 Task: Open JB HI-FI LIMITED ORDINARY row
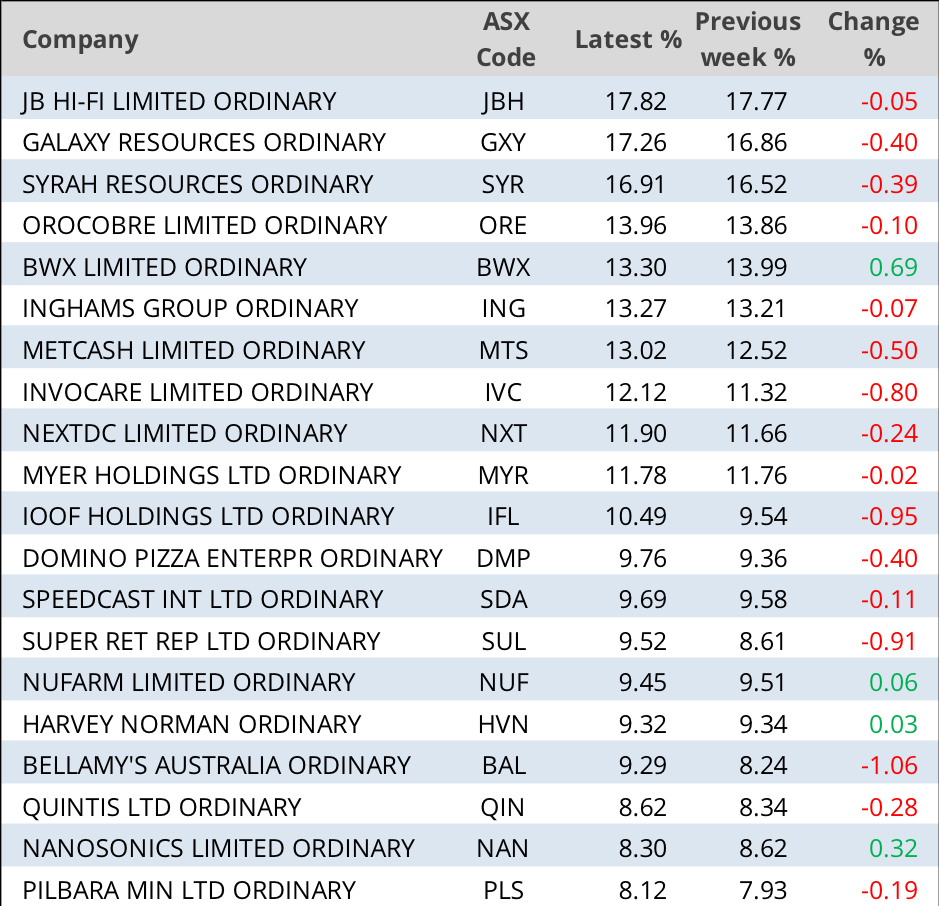(179, 101)
